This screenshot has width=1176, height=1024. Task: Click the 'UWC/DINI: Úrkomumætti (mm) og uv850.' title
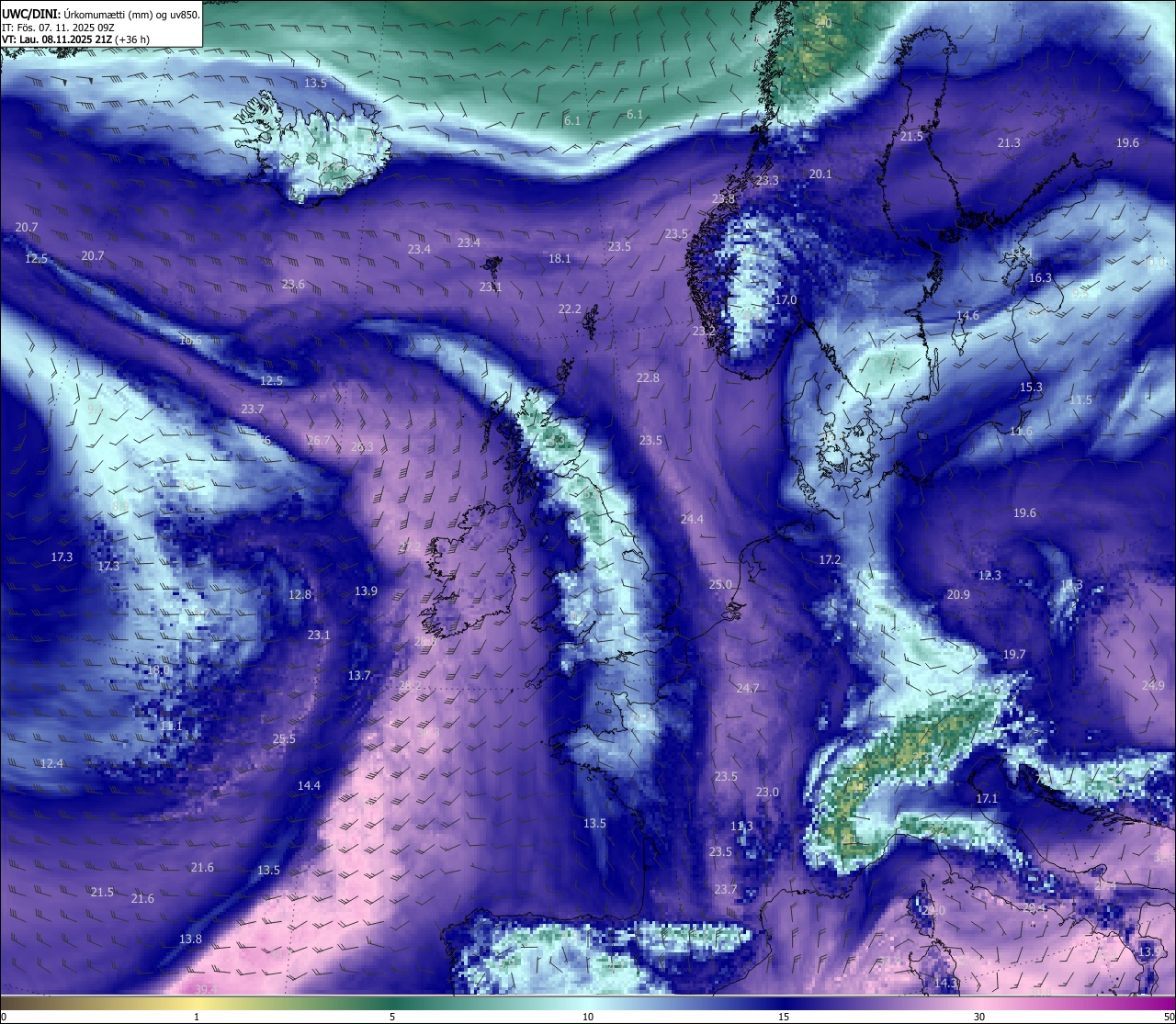pyautogui.click(x=101, y=14)
